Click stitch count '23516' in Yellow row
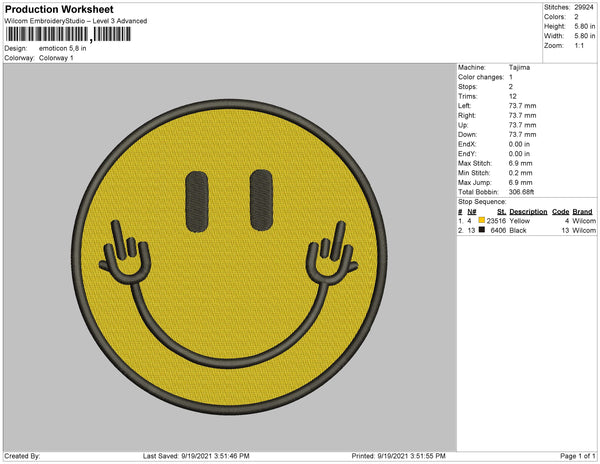The width and height of the screenshot is (600, 464). [x=496, y=221]
